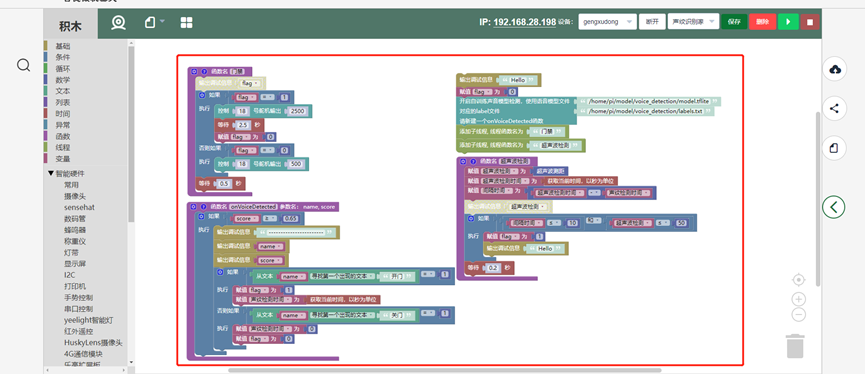The width and height of the screenshot is (865, 374).
Task: Click the 保存 save button
Action: coord(734,22)
